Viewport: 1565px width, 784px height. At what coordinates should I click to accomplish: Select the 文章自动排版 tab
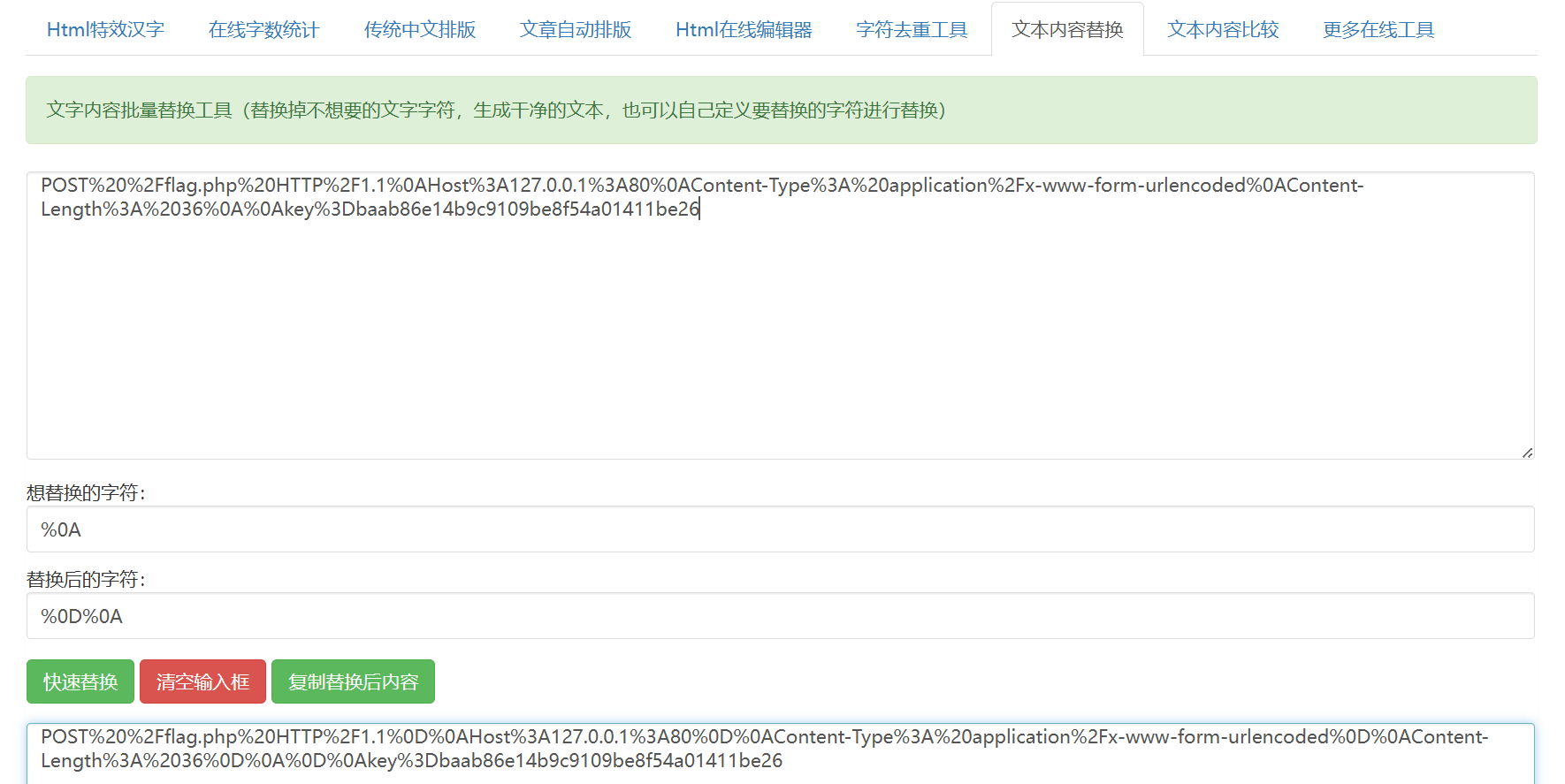[x=576, y=30]
